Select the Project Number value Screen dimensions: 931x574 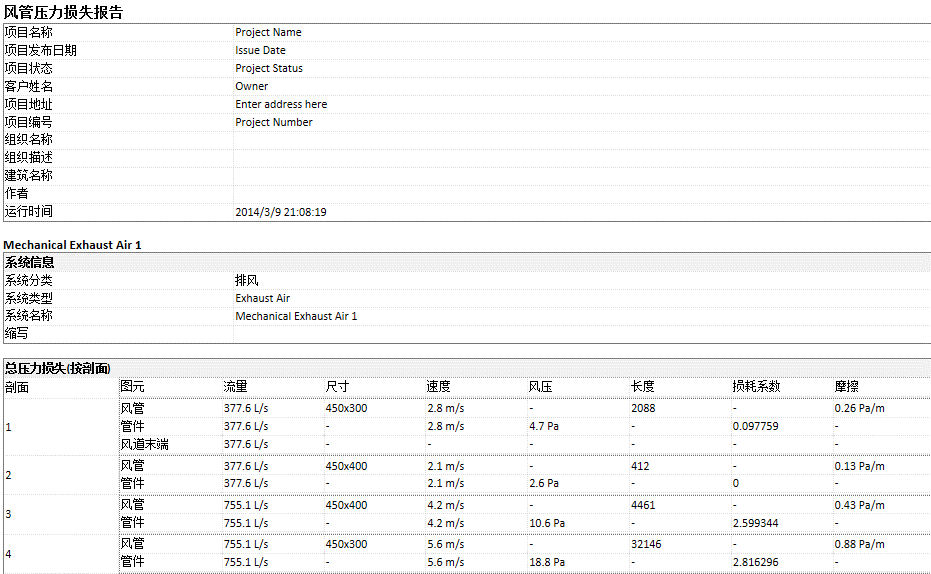[x=274, y=122]
